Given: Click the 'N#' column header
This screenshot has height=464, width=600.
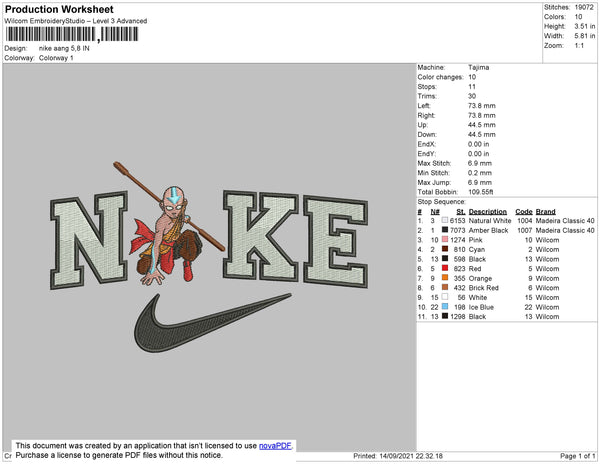Looking at the screenshot, I should click(435, 212).
